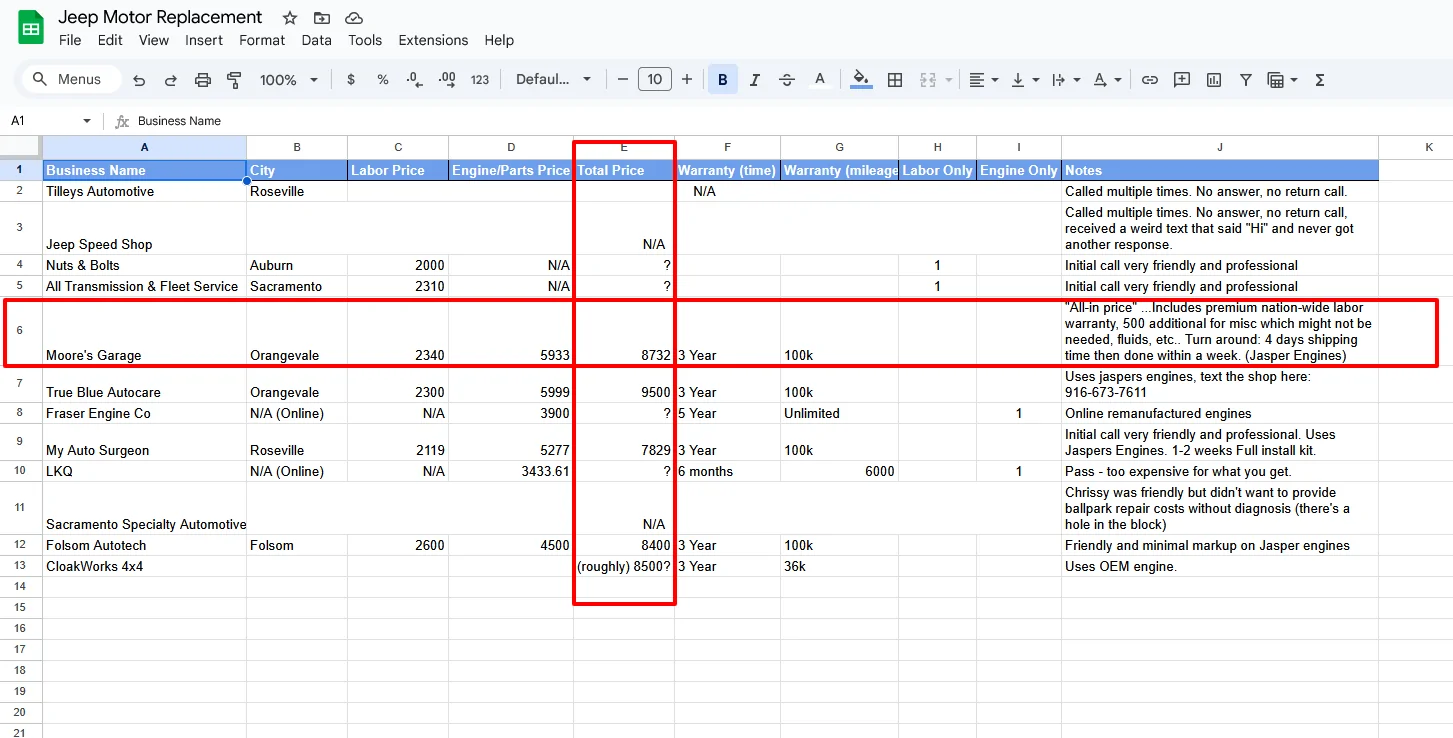Create a filter

[1246, 80]
